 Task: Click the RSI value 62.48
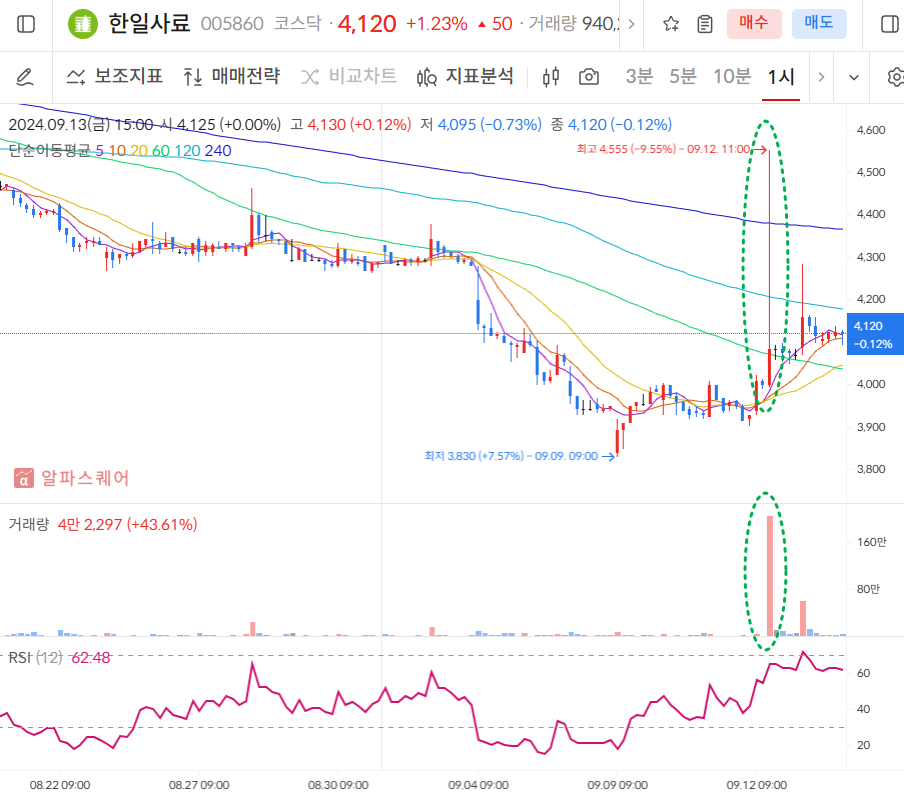coord(91,658)
